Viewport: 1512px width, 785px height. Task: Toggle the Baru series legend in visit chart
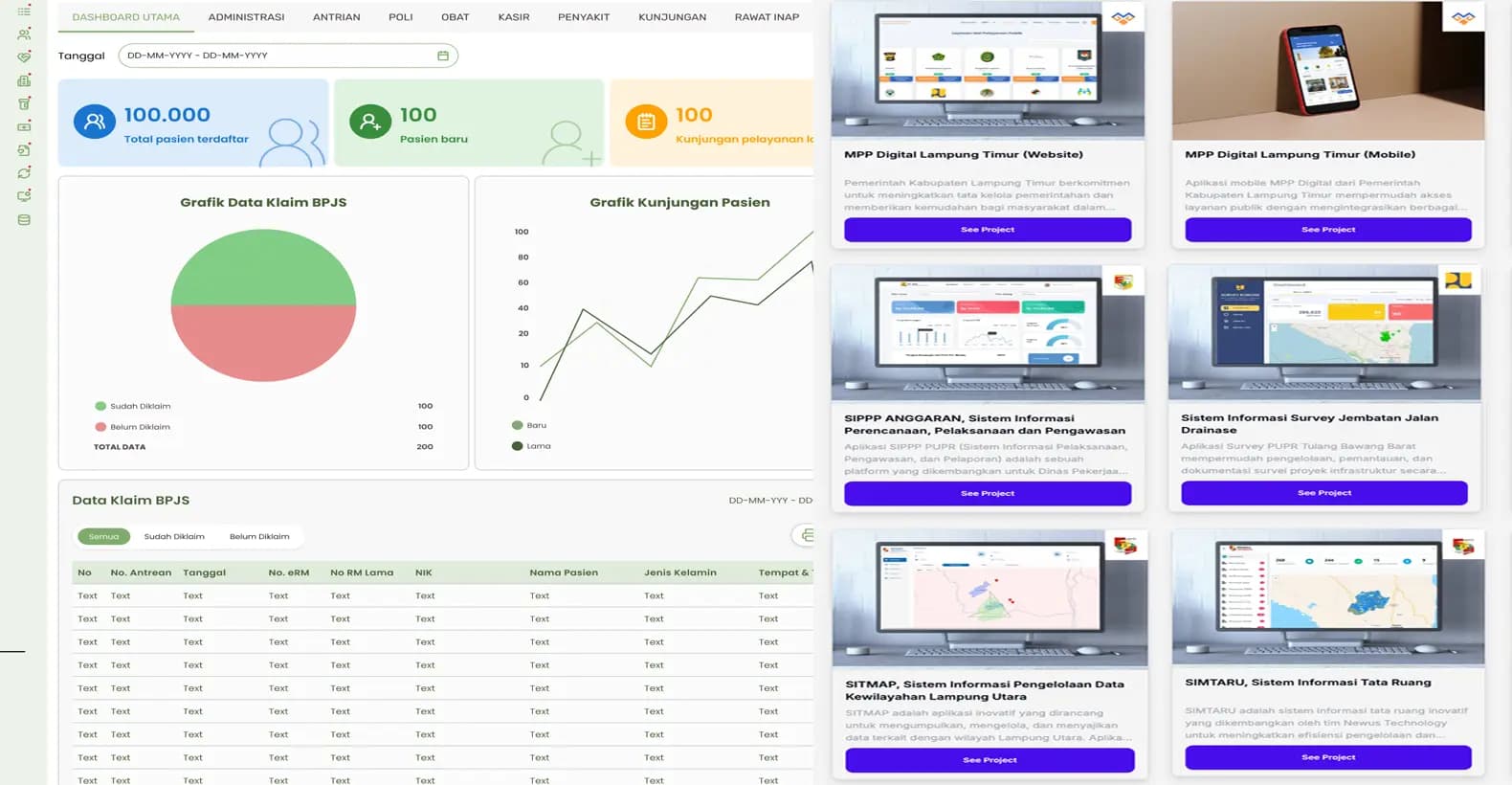tap(529, 425)
